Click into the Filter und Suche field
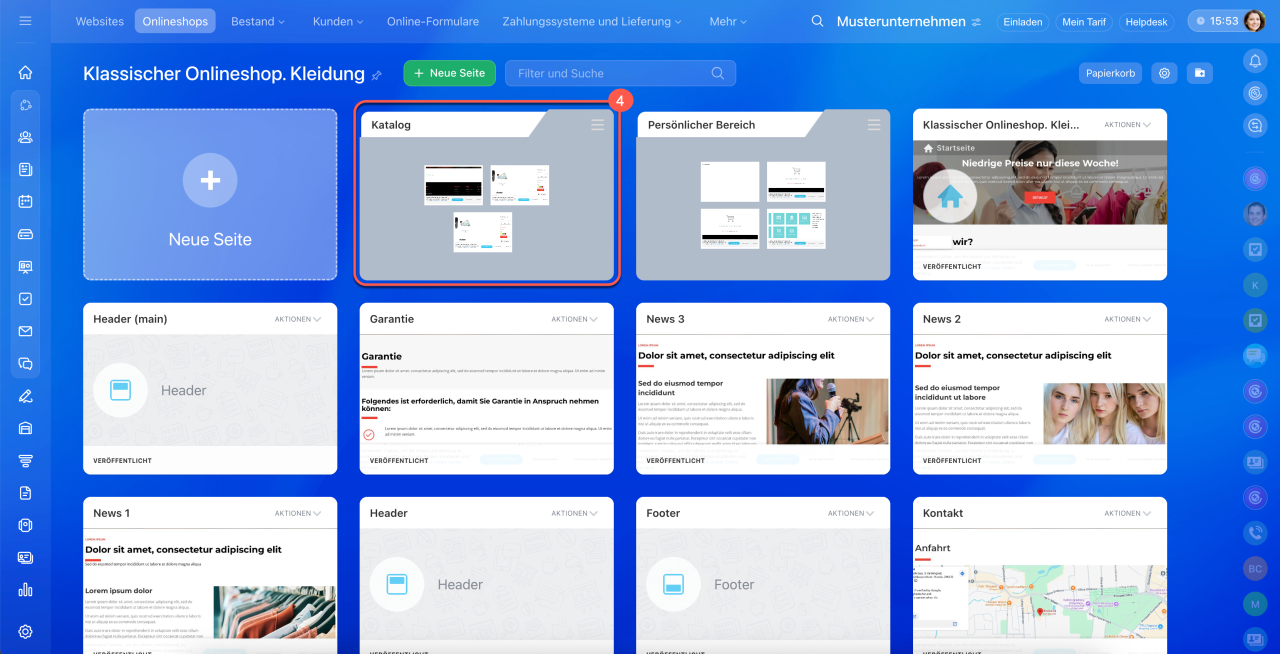 coord(620,73)
